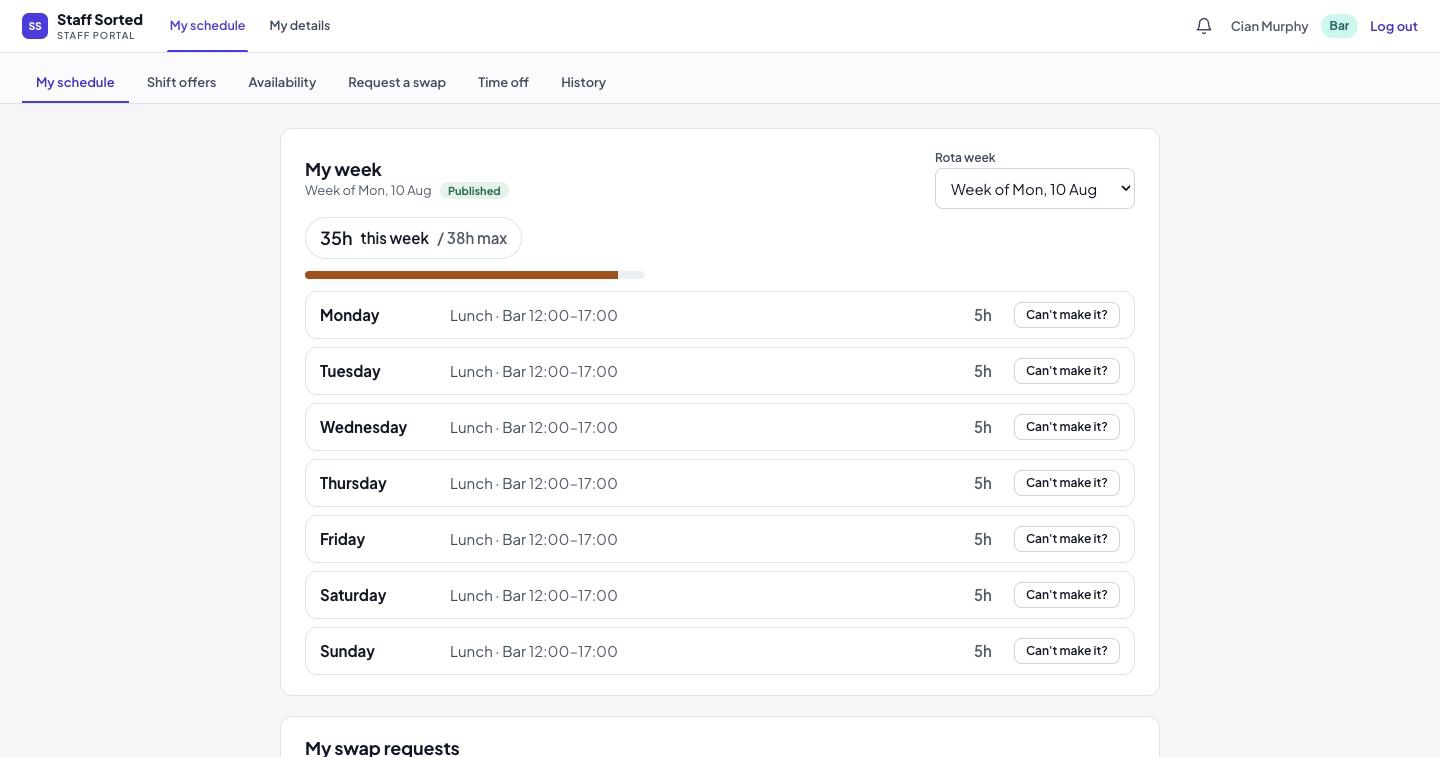Click the 5h value in Saturday row
1440x757 pixels.
(x=983, y=595)
